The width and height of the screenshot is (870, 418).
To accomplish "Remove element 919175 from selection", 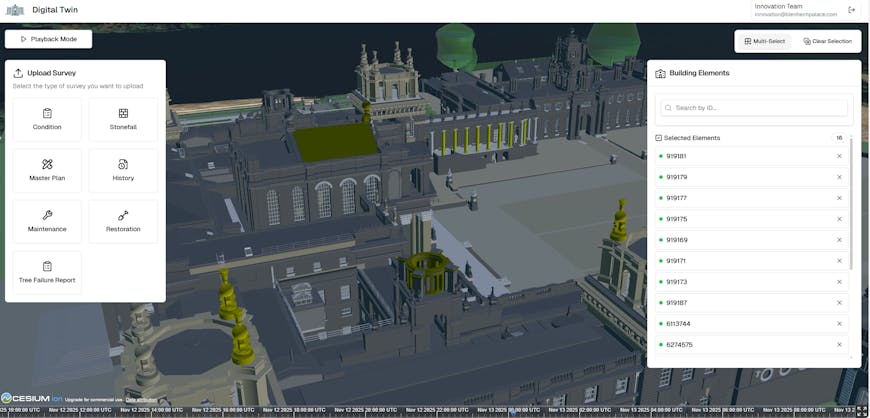I will pos(839,219).
